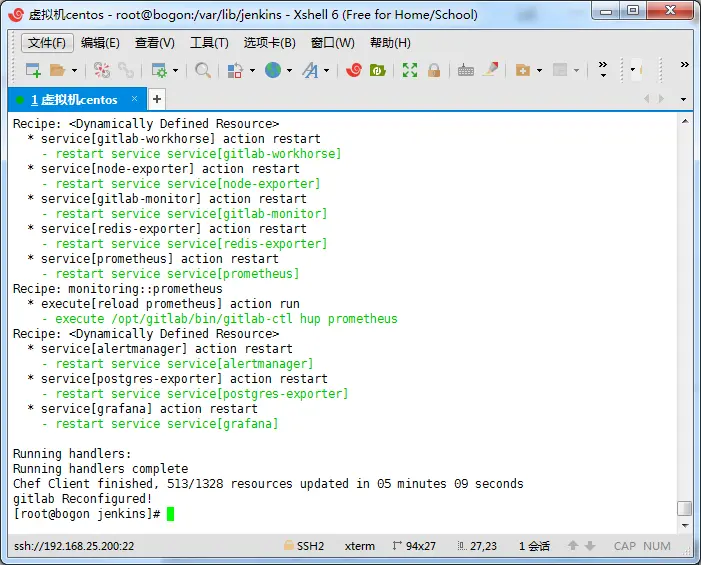The width and height of the screenshot is (701, 565).
Task: Click the New Session icon
Action: 33,70
